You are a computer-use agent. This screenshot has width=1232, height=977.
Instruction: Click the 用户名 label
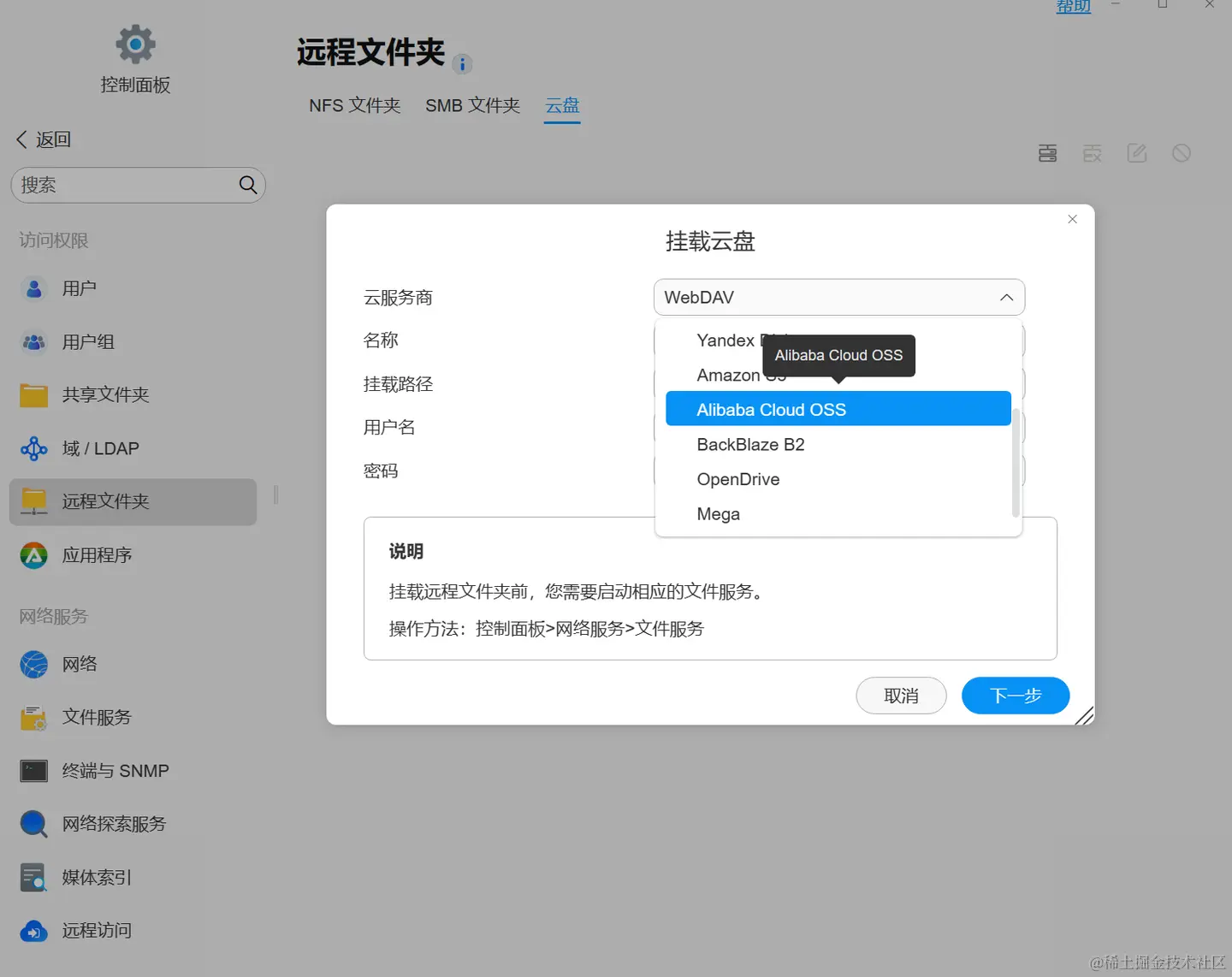(x=389, y=427)
